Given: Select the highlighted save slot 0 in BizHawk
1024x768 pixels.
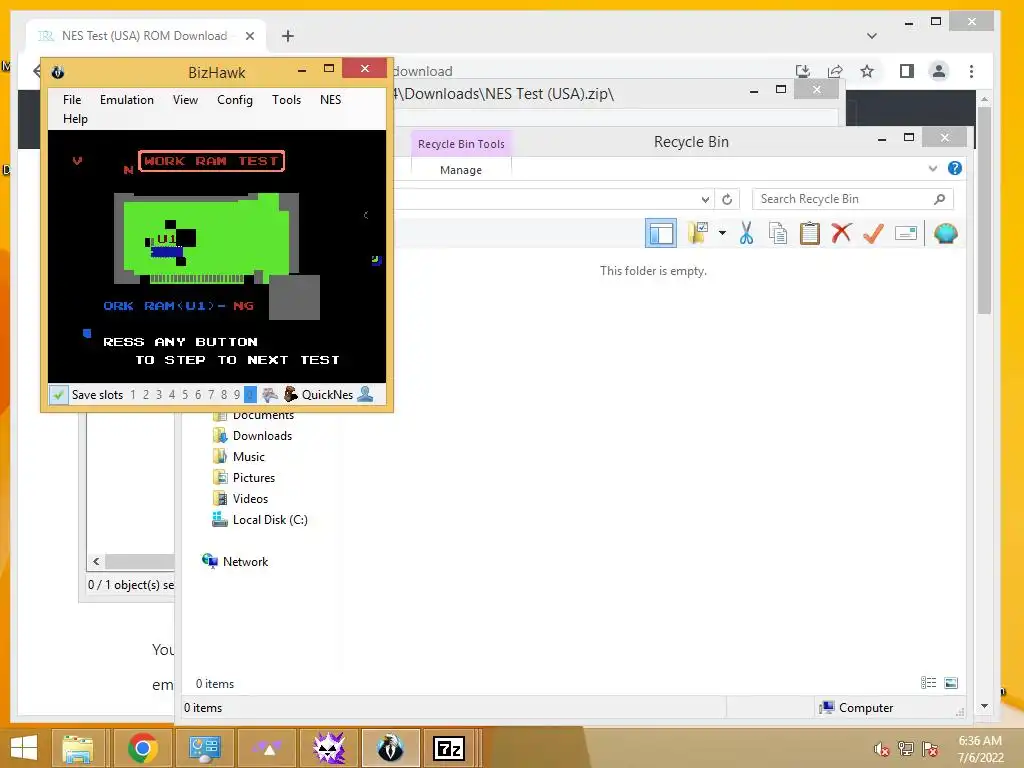Looking at the screenshot, I should (x=250, y=394).
